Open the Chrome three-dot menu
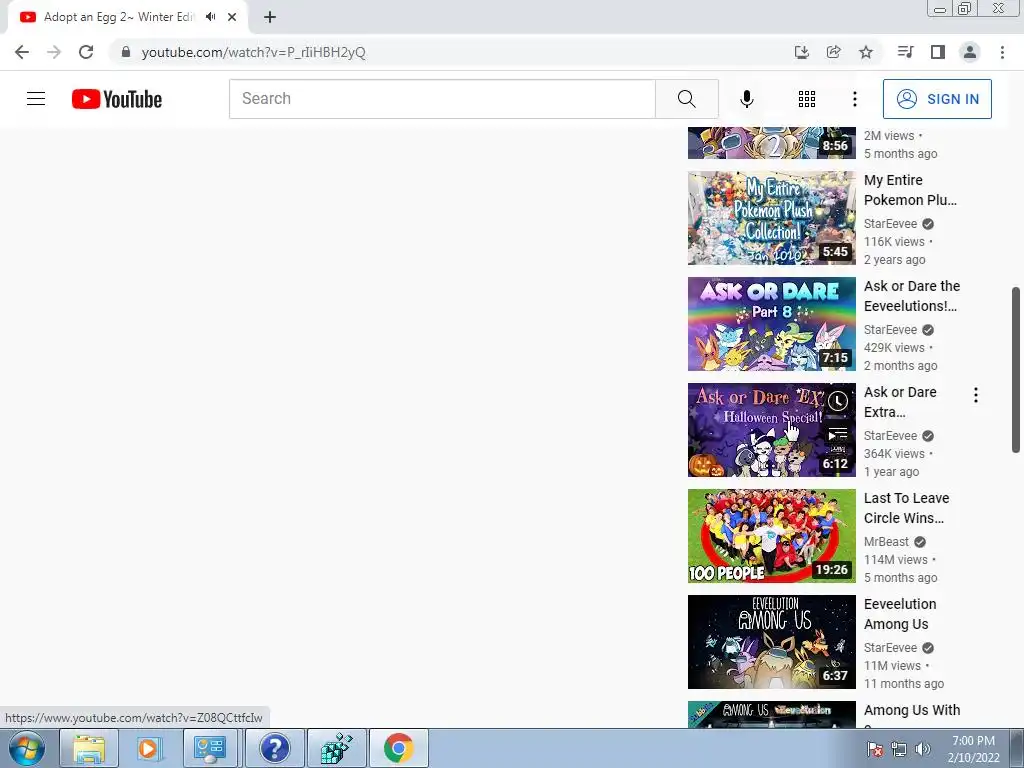This screenshot has height=768, width=1024. click(x=1002, y=52)
